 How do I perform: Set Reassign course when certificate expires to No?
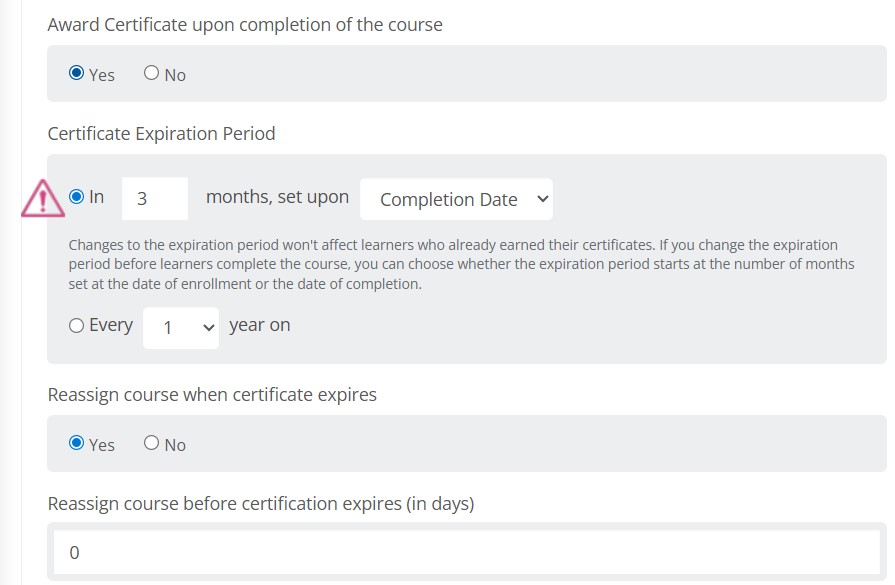[151, 443]
